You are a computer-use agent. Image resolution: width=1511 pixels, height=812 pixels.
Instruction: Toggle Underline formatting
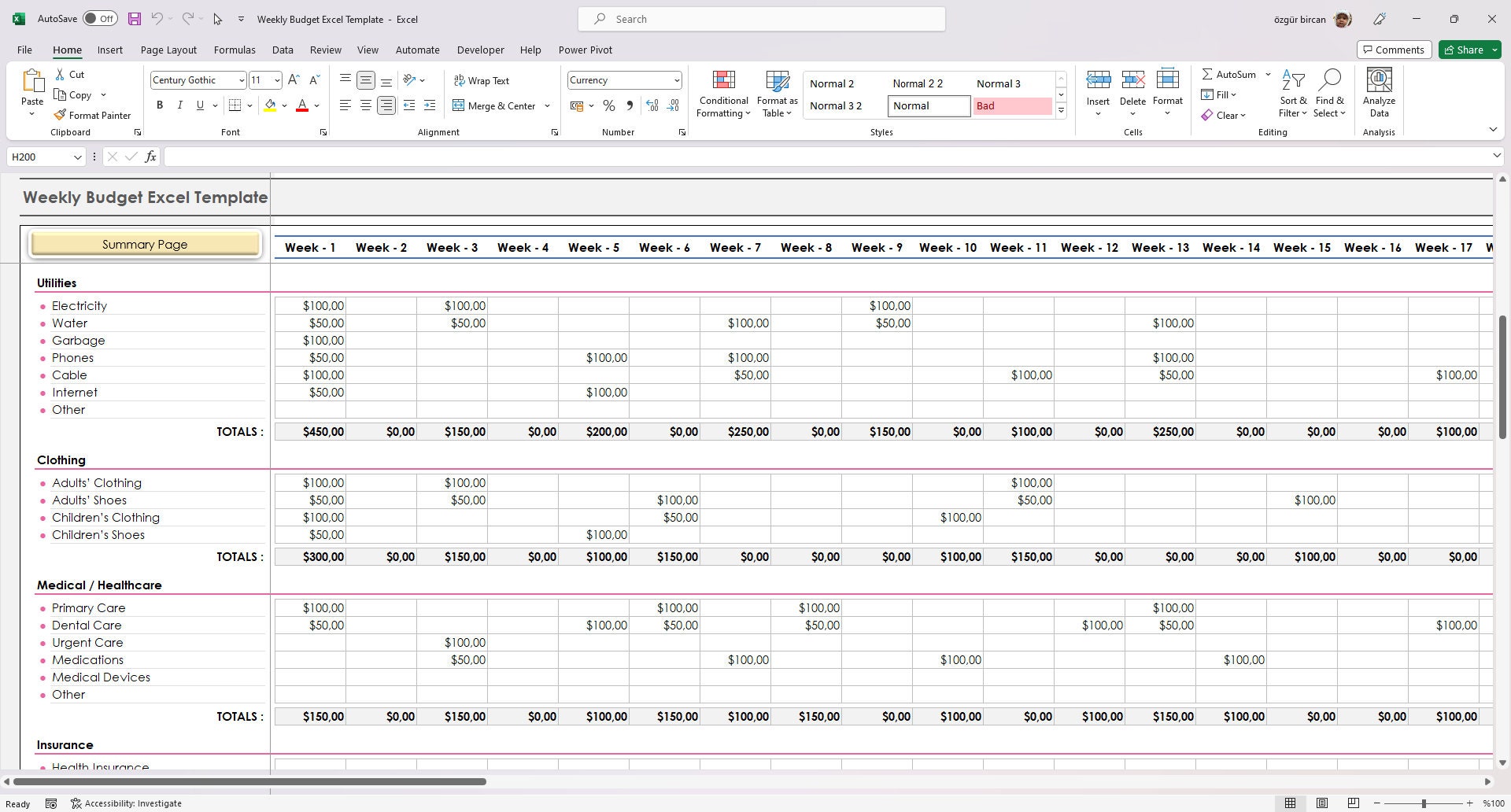tap(200, 105)
